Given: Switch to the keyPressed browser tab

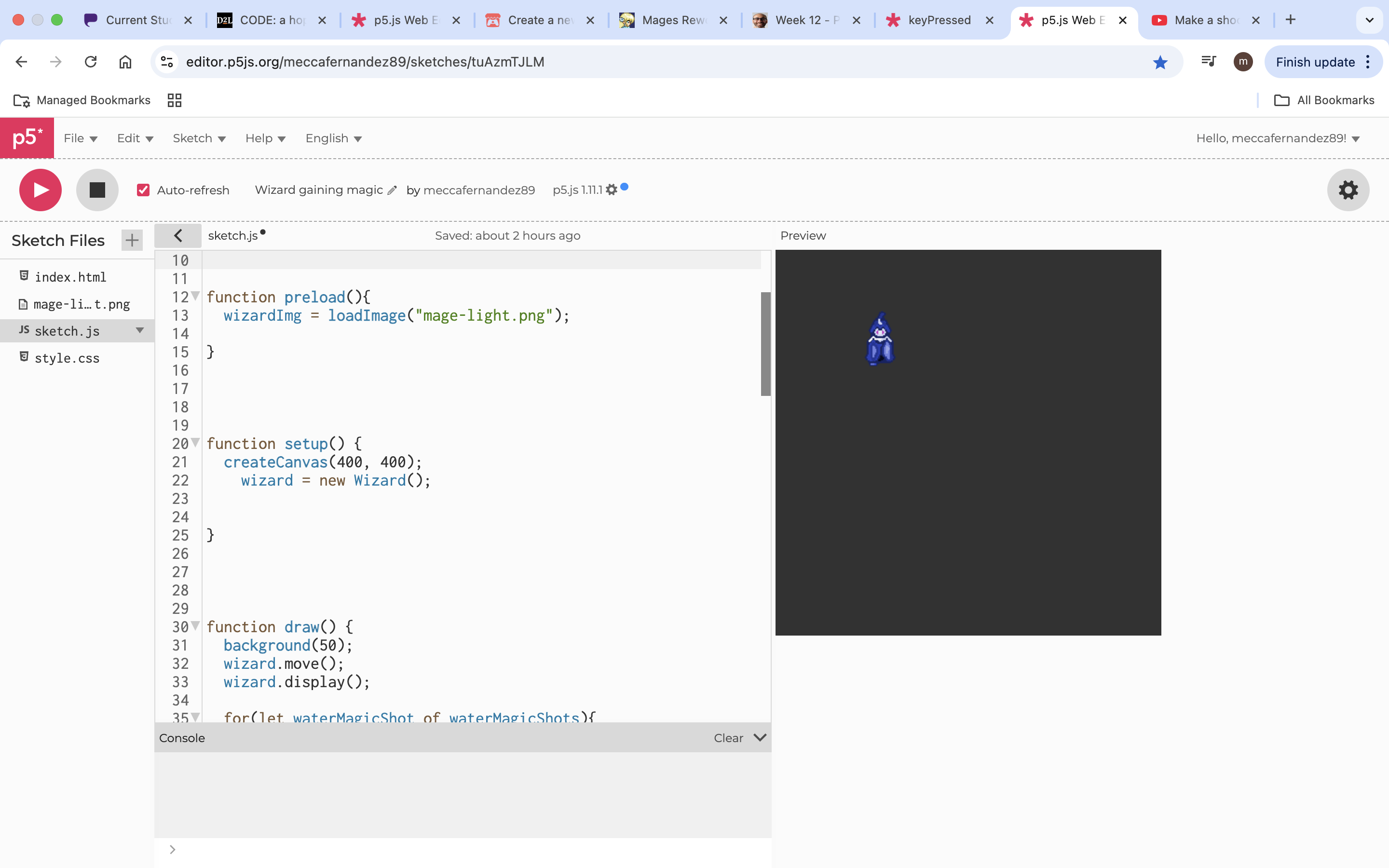Looking at the screenshot, I should click(939, 20).
